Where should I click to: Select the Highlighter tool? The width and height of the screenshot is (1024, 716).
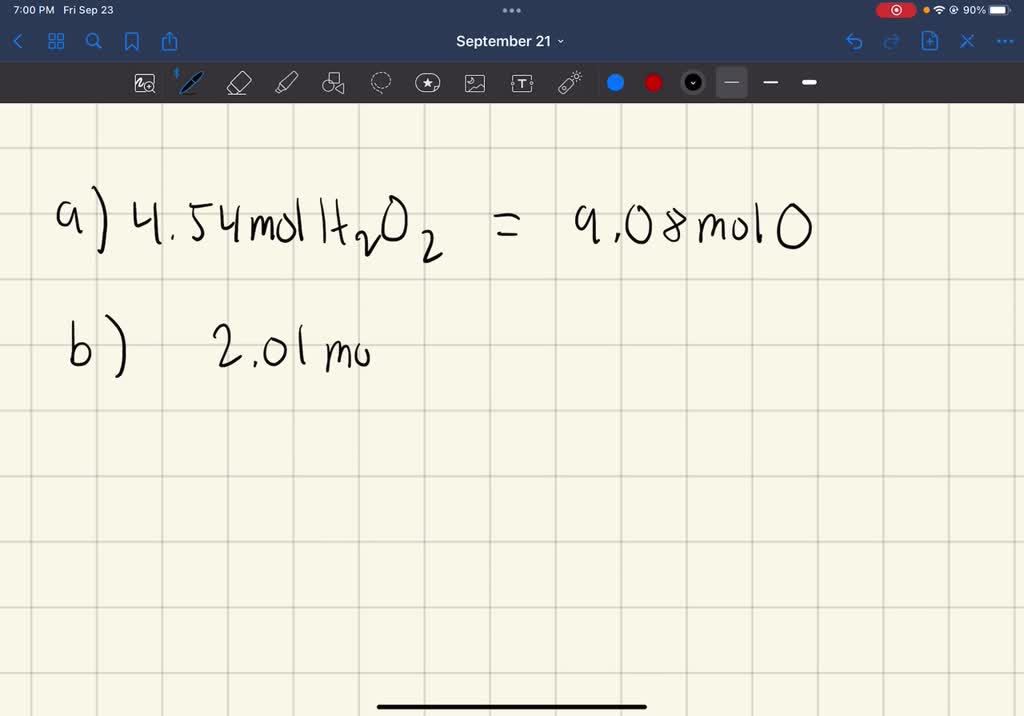[x=287, y=82]
